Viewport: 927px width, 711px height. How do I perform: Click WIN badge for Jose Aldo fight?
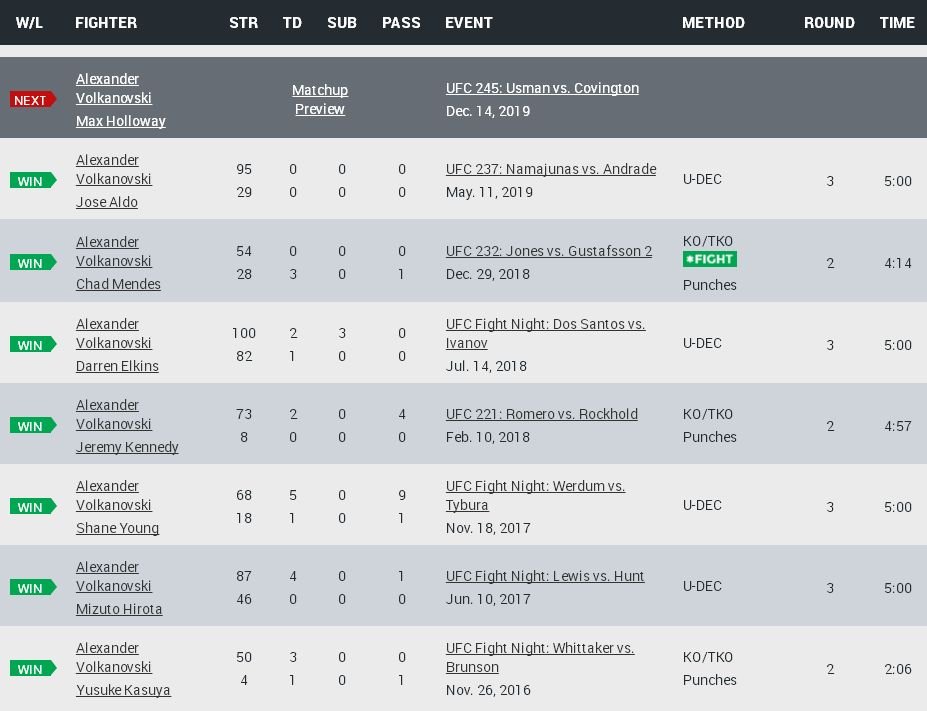[32, 181]
